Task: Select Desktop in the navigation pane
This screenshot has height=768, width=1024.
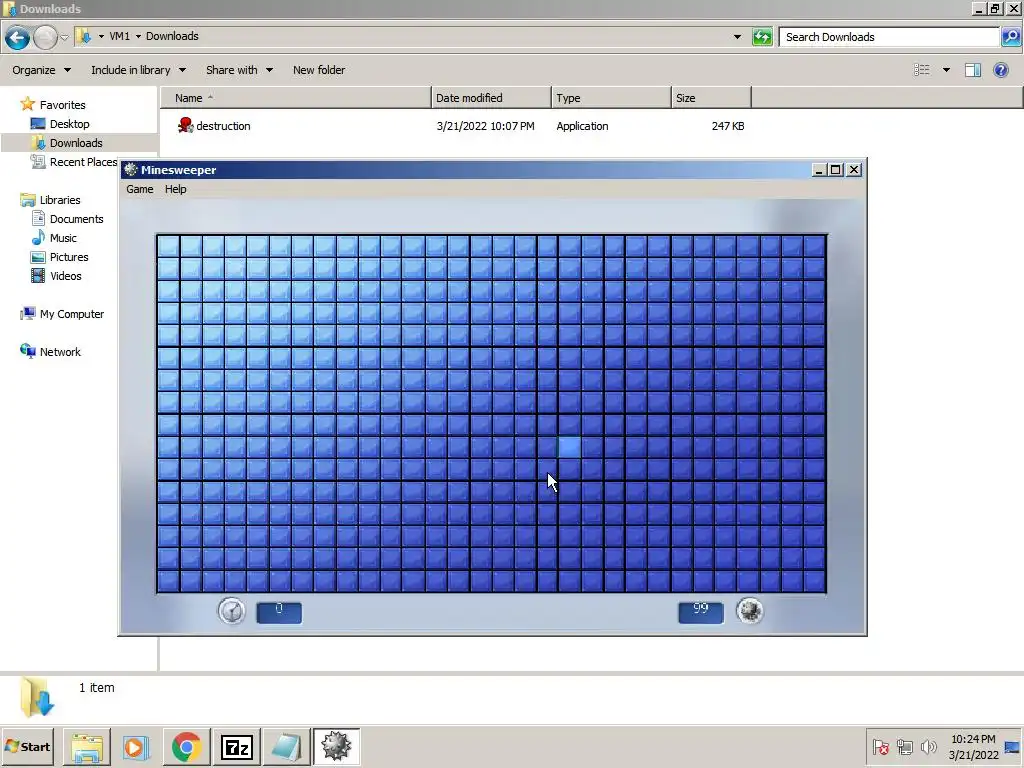Action: coord(69,123)
